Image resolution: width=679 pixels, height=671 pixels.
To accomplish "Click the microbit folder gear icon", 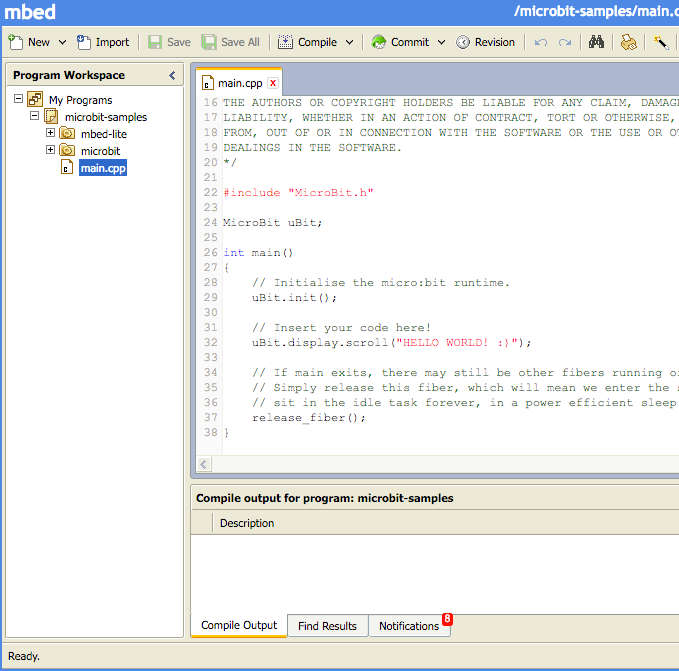I will click(67, 150).
